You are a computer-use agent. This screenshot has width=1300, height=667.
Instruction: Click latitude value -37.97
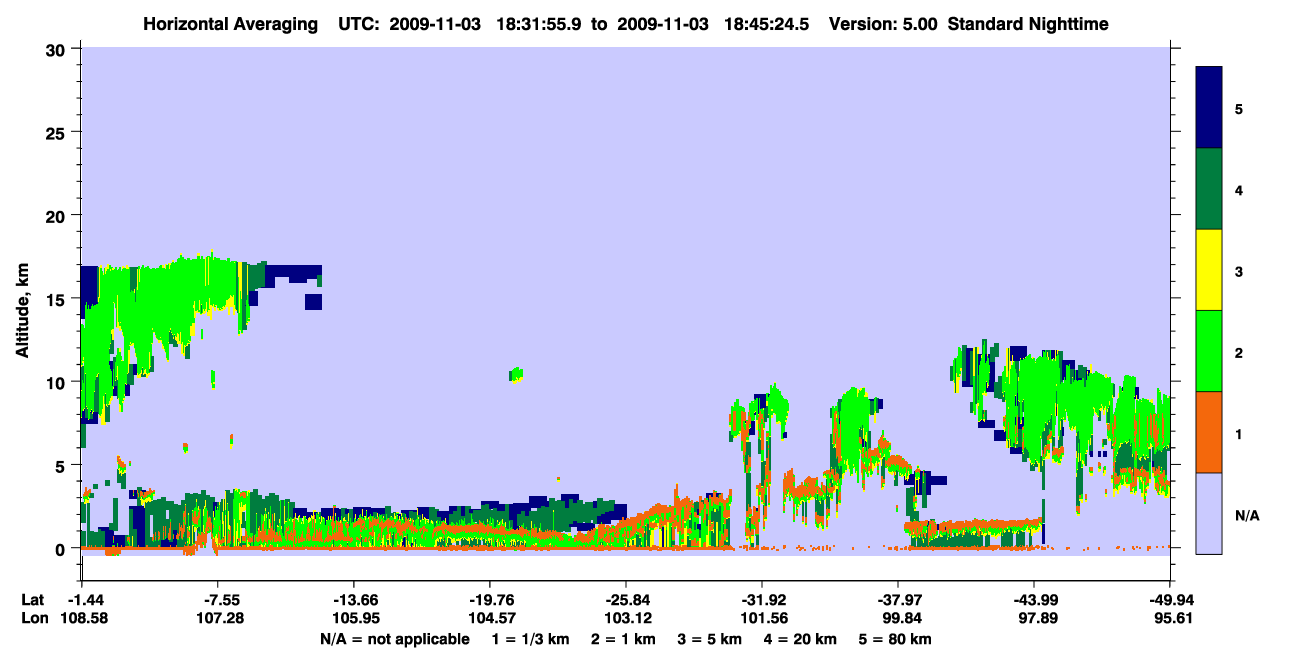898,599
